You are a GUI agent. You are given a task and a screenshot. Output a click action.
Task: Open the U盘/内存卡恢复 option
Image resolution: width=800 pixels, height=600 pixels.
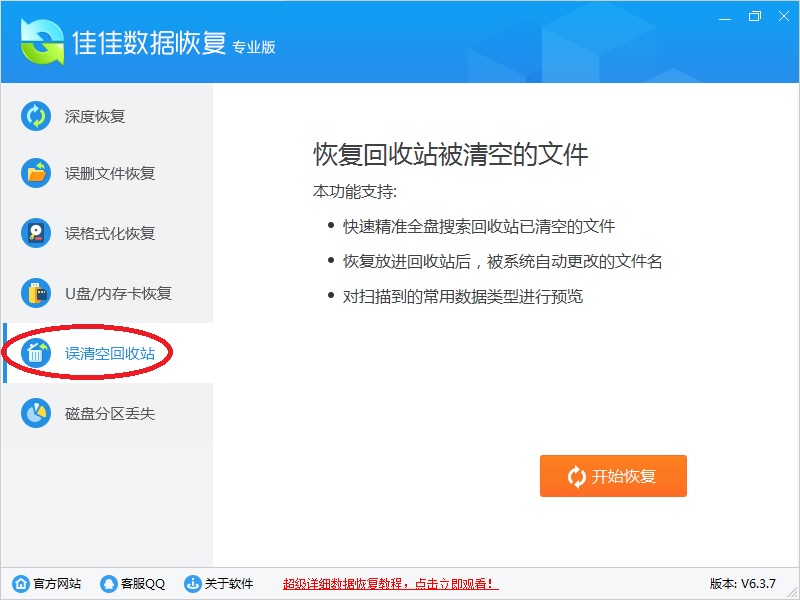pos(118,294)
